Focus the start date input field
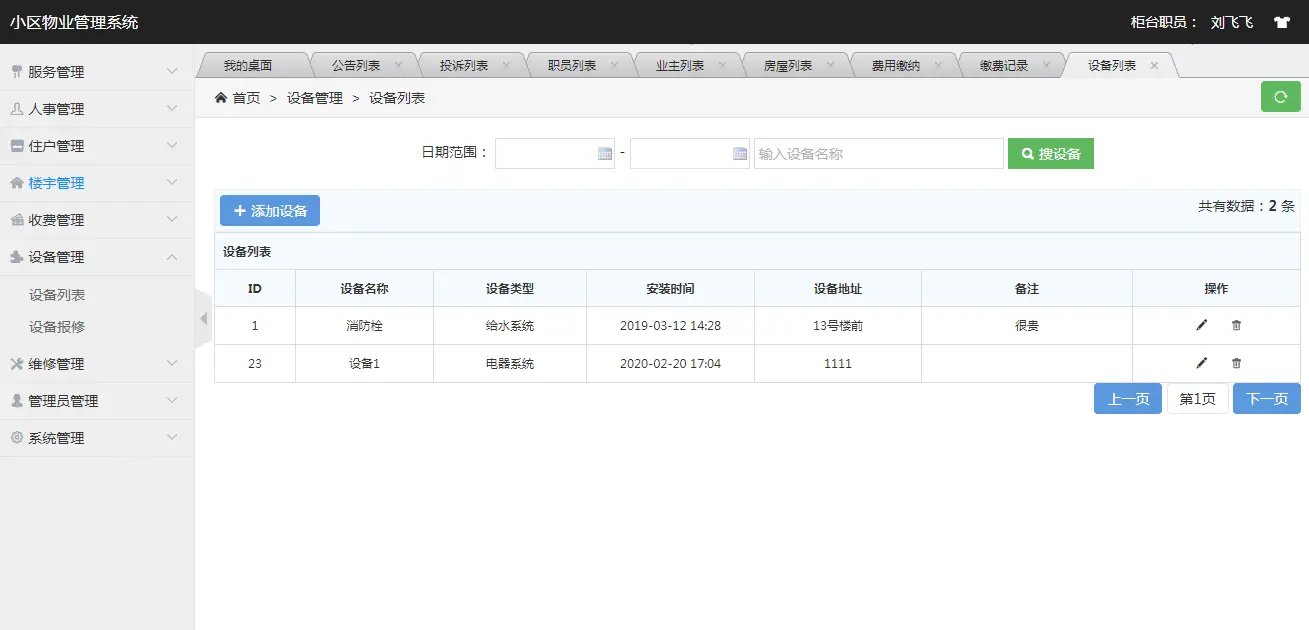Viewport: 1309px width, 630px height. click(555, 153)
